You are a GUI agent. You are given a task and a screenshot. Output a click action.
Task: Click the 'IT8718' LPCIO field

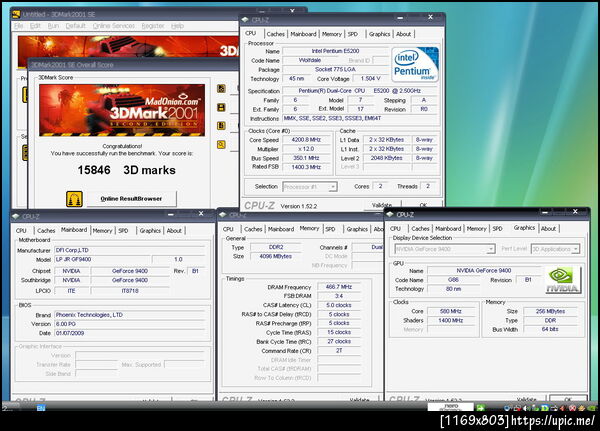[x=130, y=291]
